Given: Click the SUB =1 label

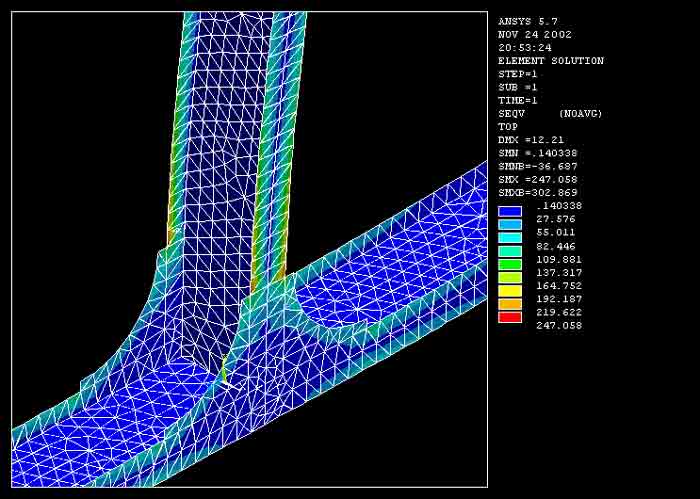Looking at the screenshot, I should (x=518, y=87).
